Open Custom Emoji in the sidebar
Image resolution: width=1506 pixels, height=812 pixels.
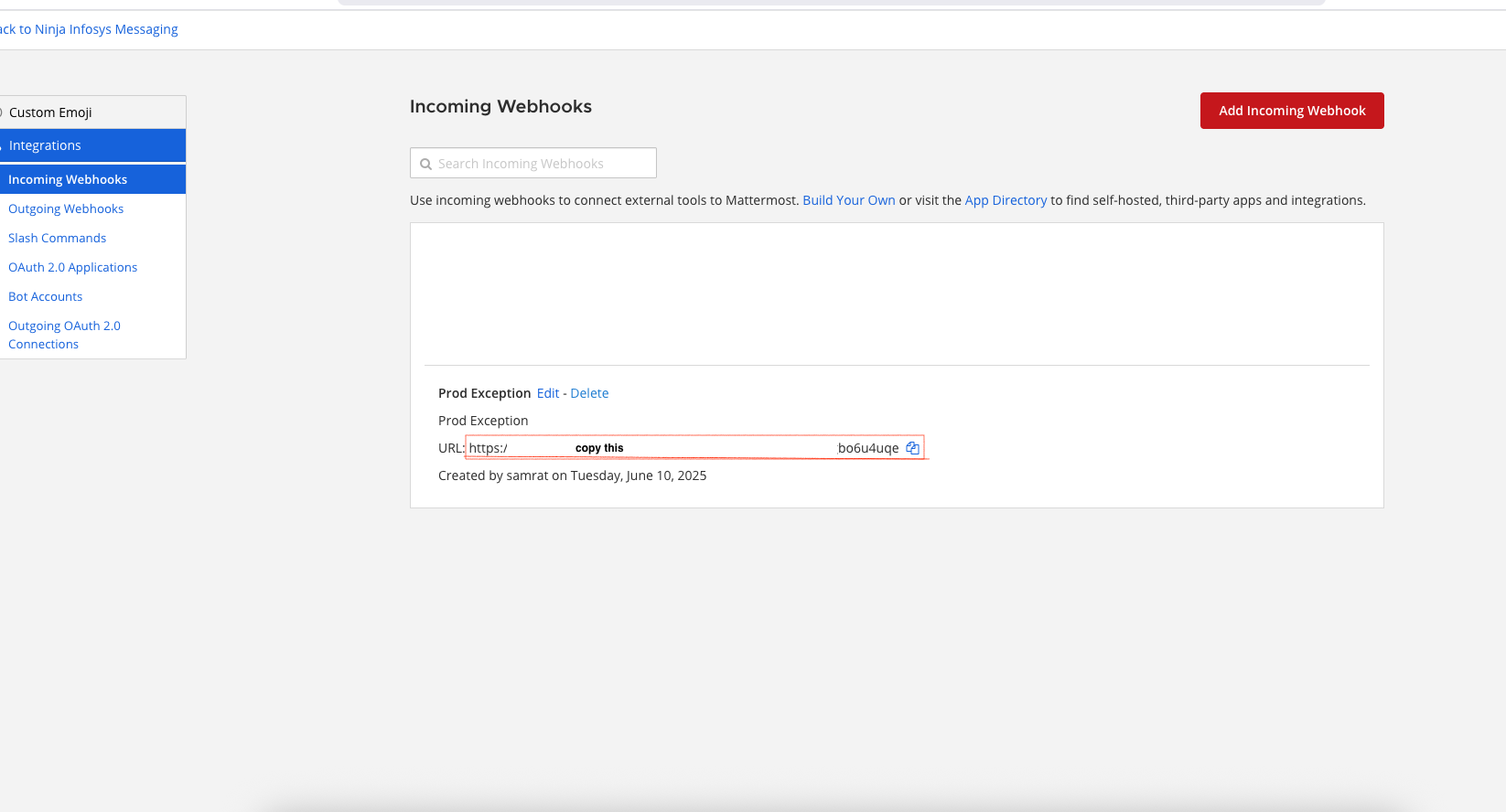tap(50, 112)
